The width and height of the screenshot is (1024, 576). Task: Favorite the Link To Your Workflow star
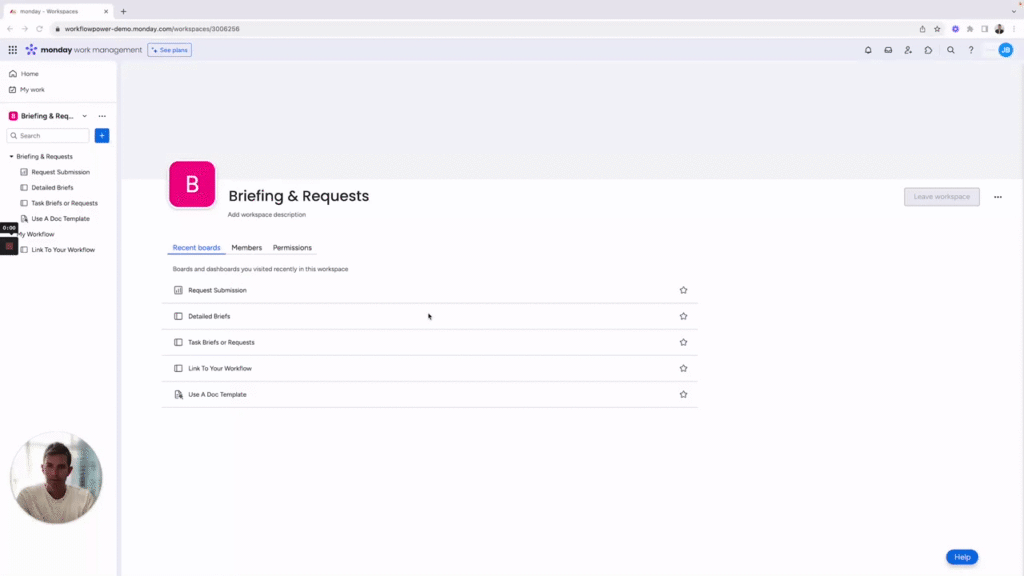pyautogui.click(x=683, y=368)
